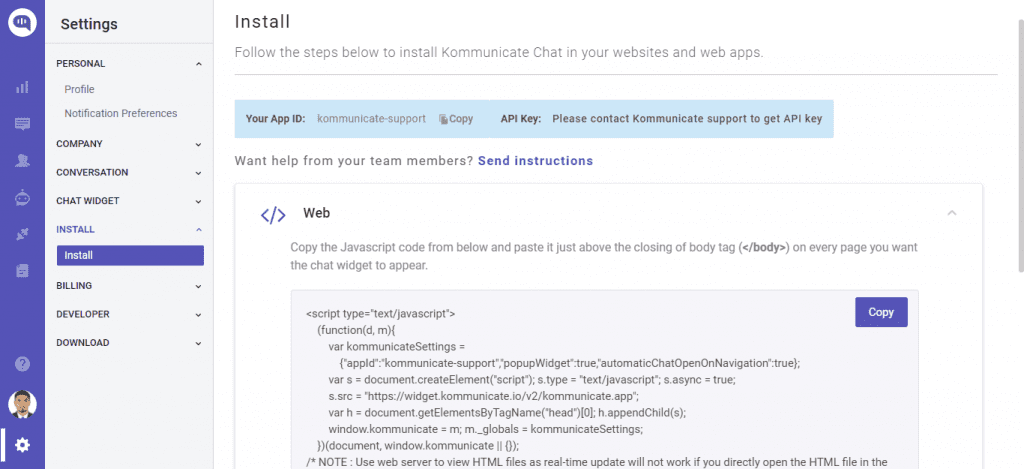Open the bot integrations robot icon

(x=22, y=198)
